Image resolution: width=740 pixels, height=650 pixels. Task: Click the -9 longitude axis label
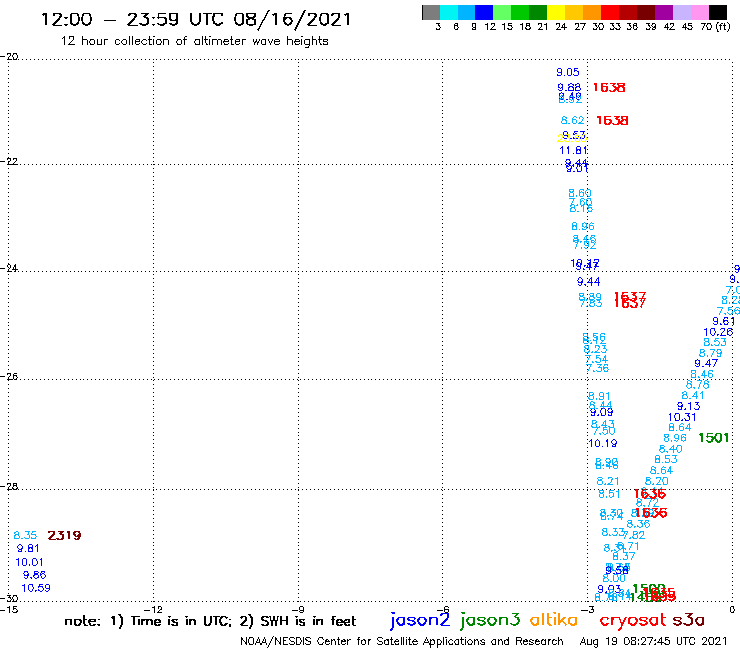298,610
